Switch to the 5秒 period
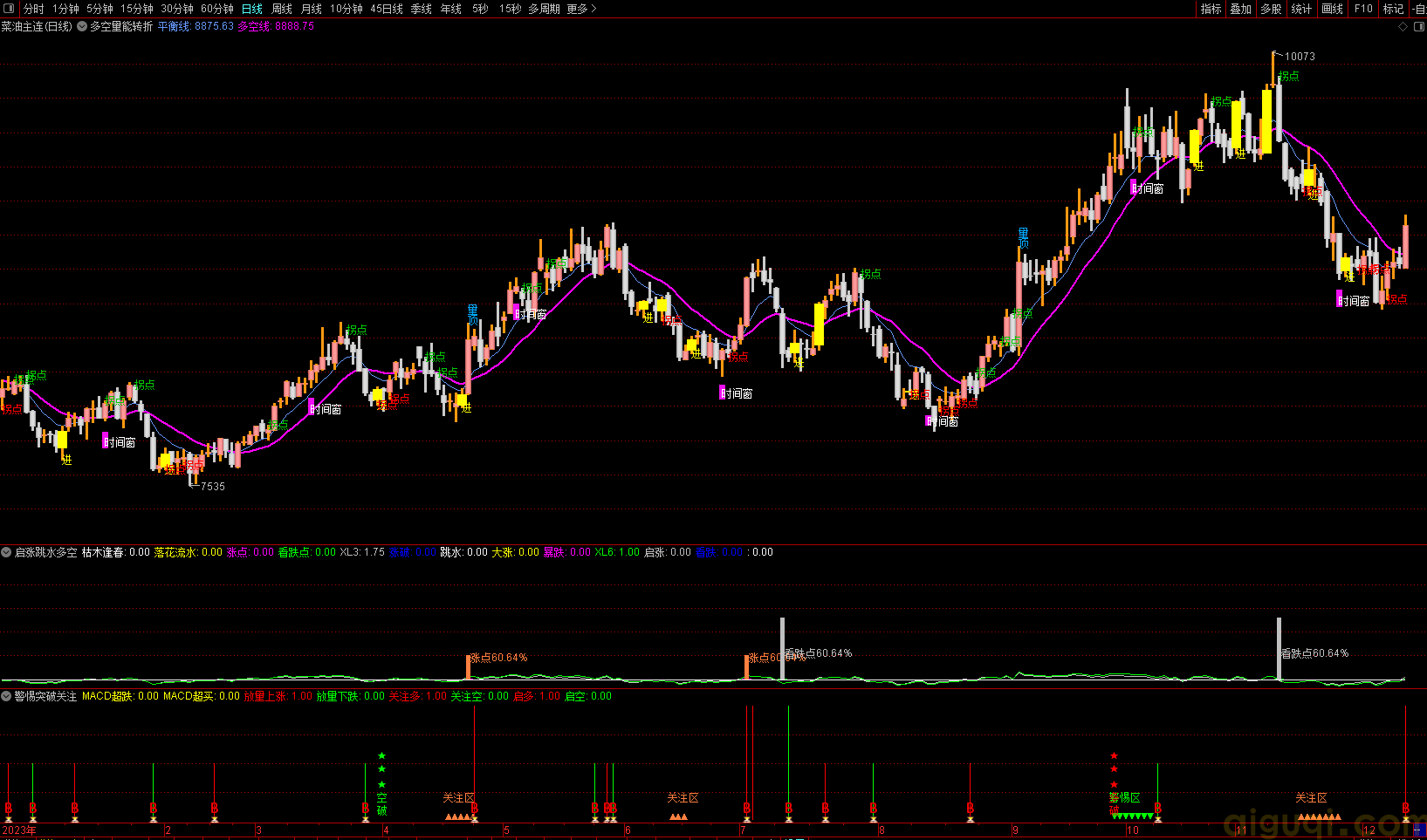 481,9
